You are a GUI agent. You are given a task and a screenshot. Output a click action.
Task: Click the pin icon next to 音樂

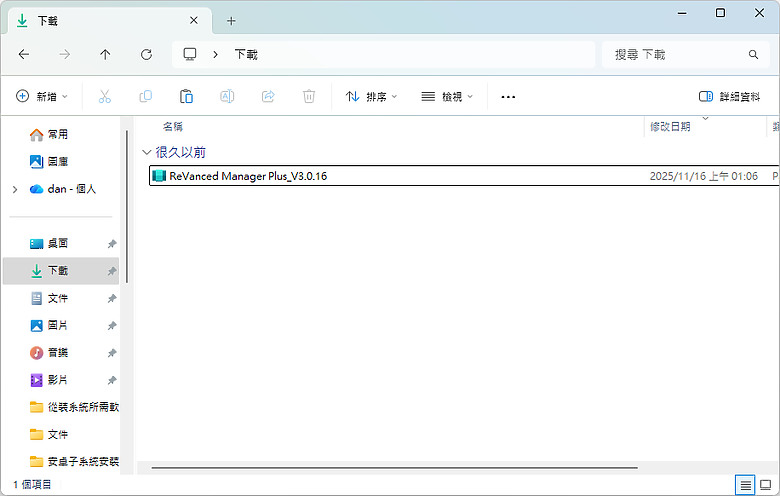coord(112,353)
